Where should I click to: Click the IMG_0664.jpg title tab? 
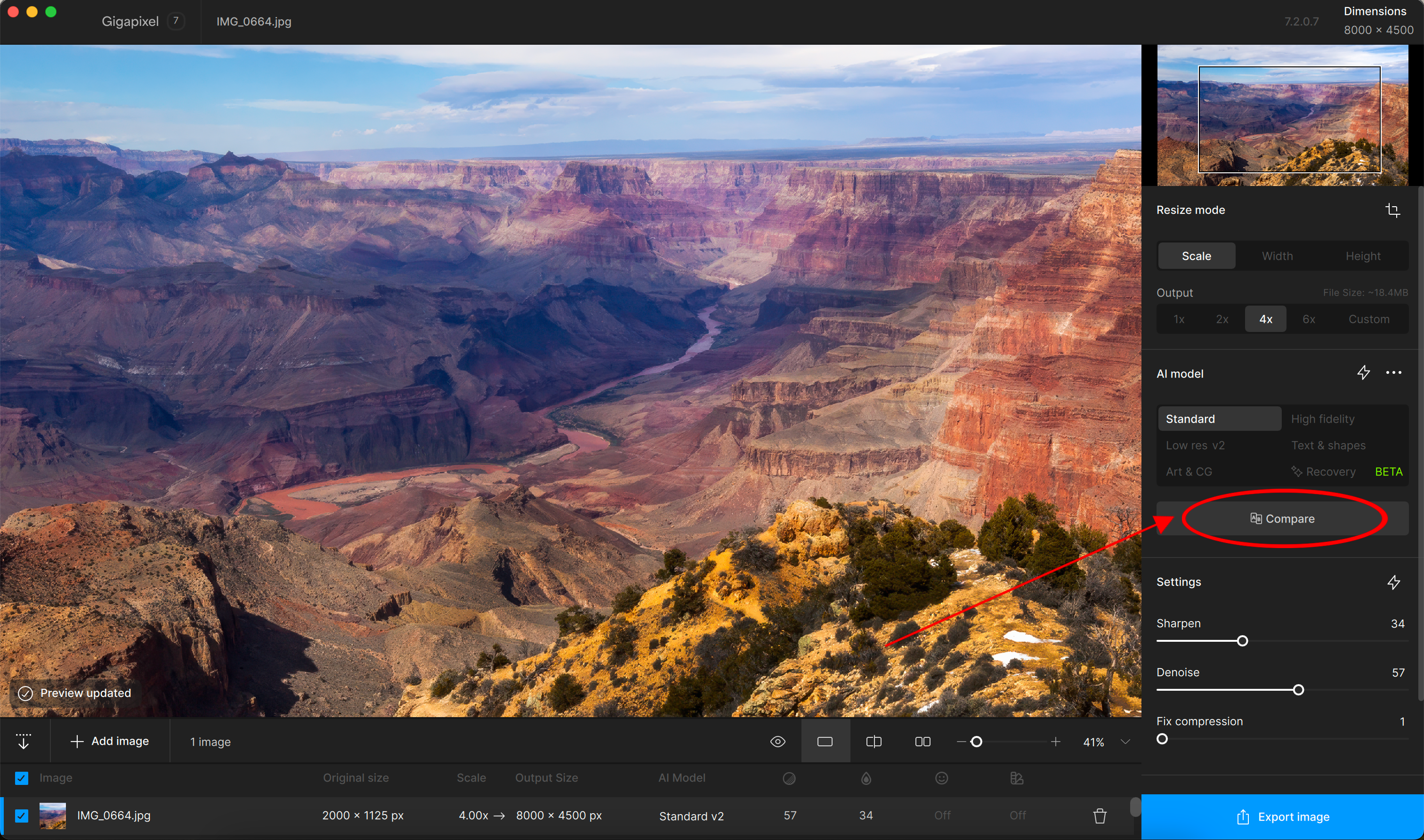(x=253, y=22)
